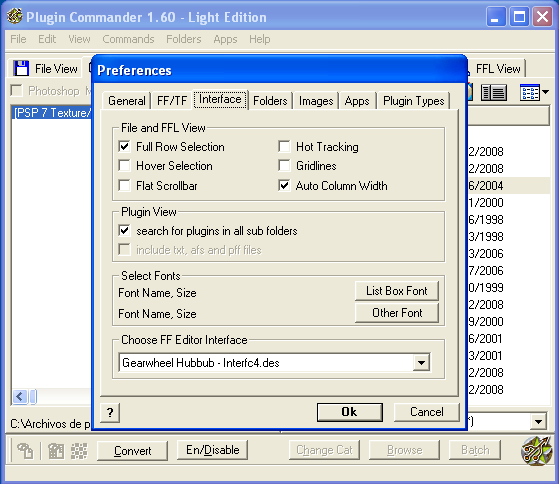559x484 pixels.
Task: Open the File menu
Action: [x=18, y=39]
